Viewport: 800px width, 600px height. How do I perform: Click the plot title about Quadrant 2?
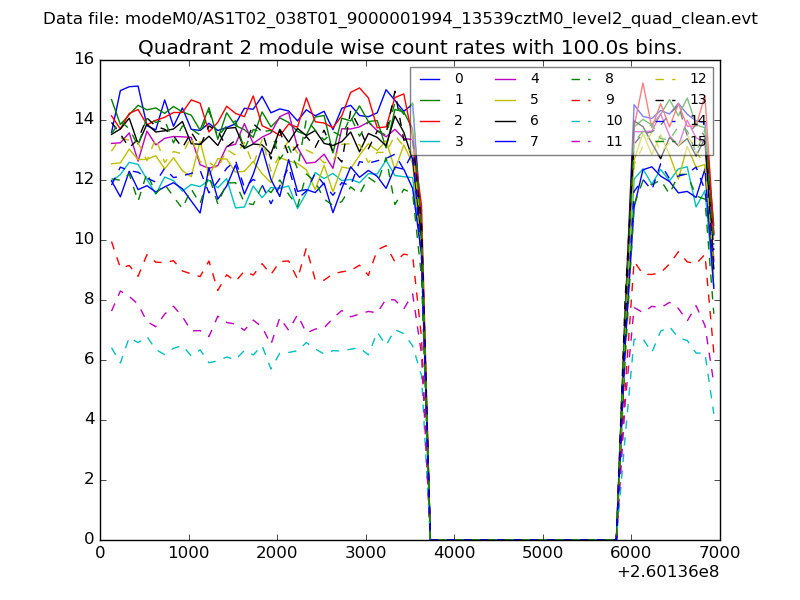pyautogui.click(x=410, y=48)
